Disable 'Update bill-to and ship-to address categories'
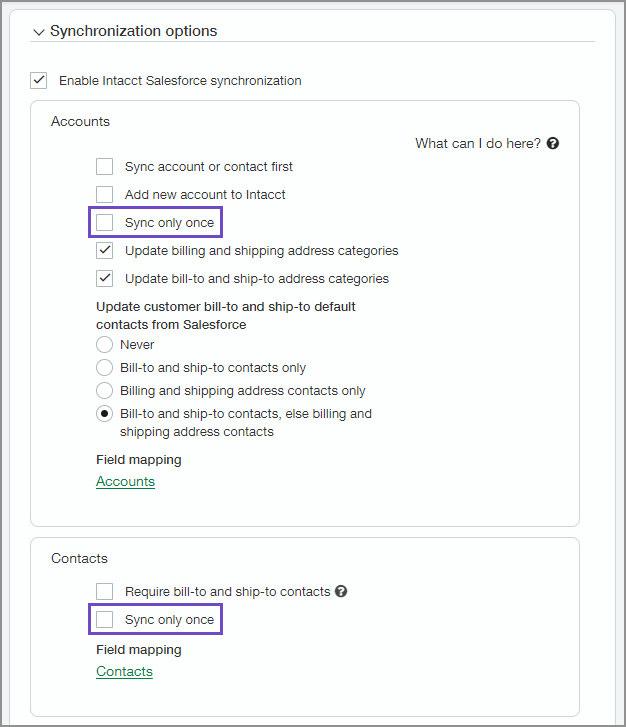The width and height of the screenshot is (626, 727). point(105,279)
